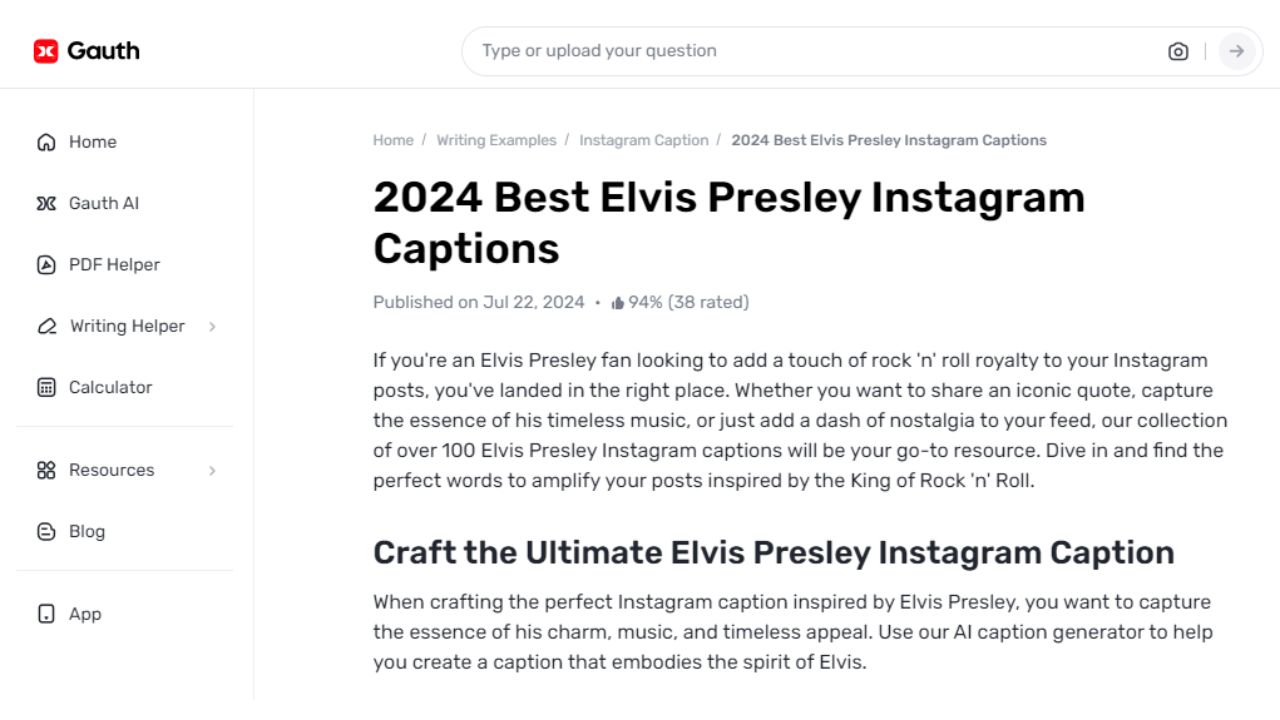Click the thumbs-up rating icon

[618, 302]
